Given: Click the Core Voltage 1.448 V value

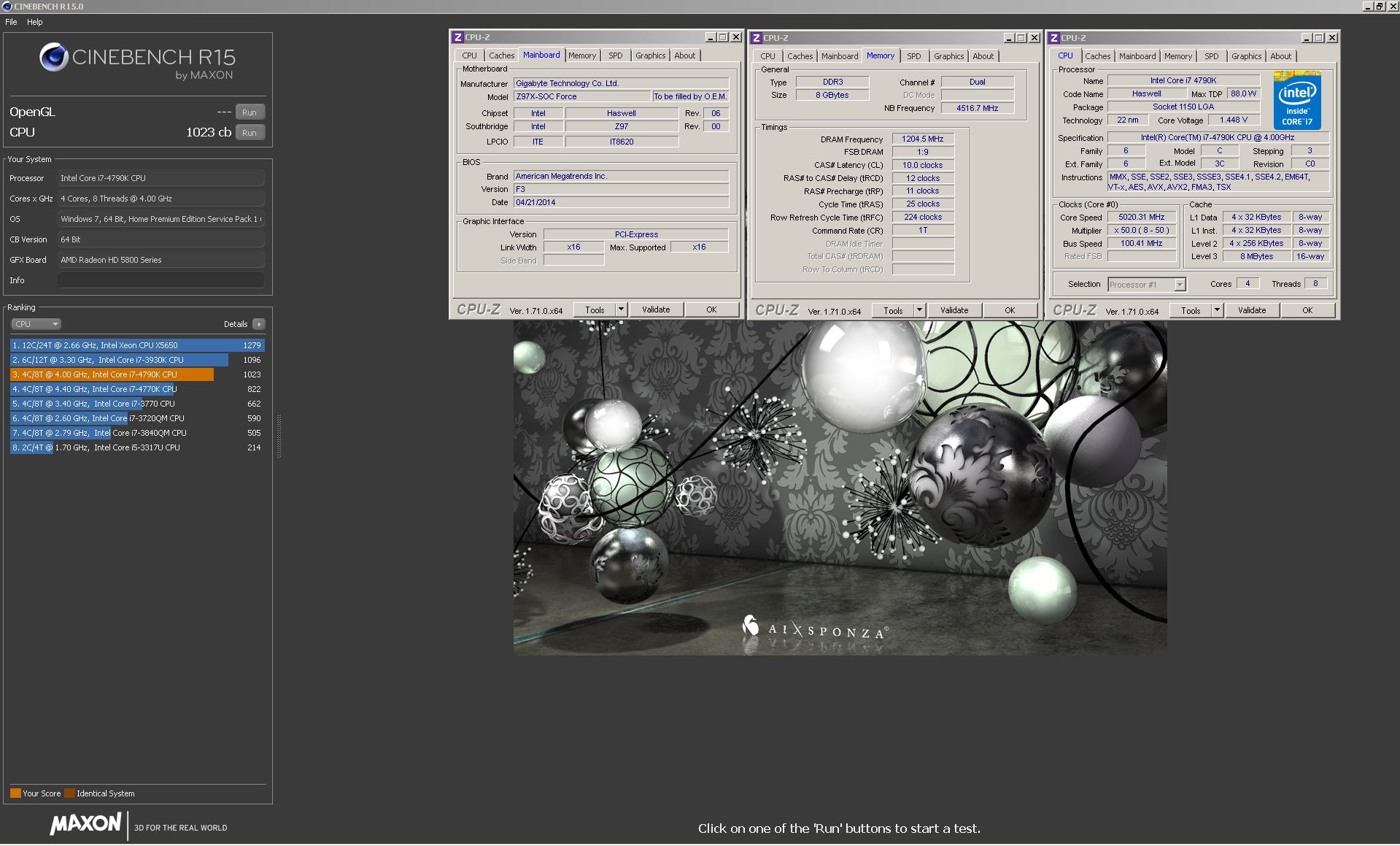Looking at the screenshot, I should [x=1234, y=120].
